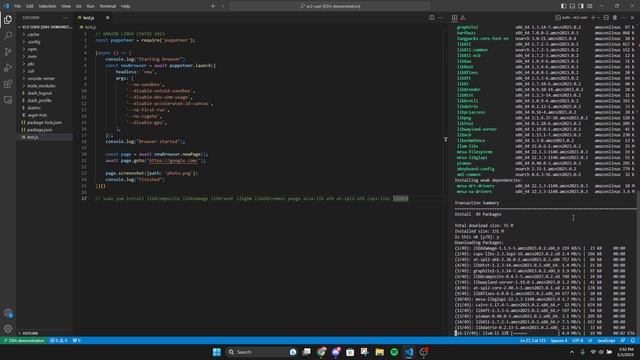Click the notifications bell in status bar

click(632, 340)
